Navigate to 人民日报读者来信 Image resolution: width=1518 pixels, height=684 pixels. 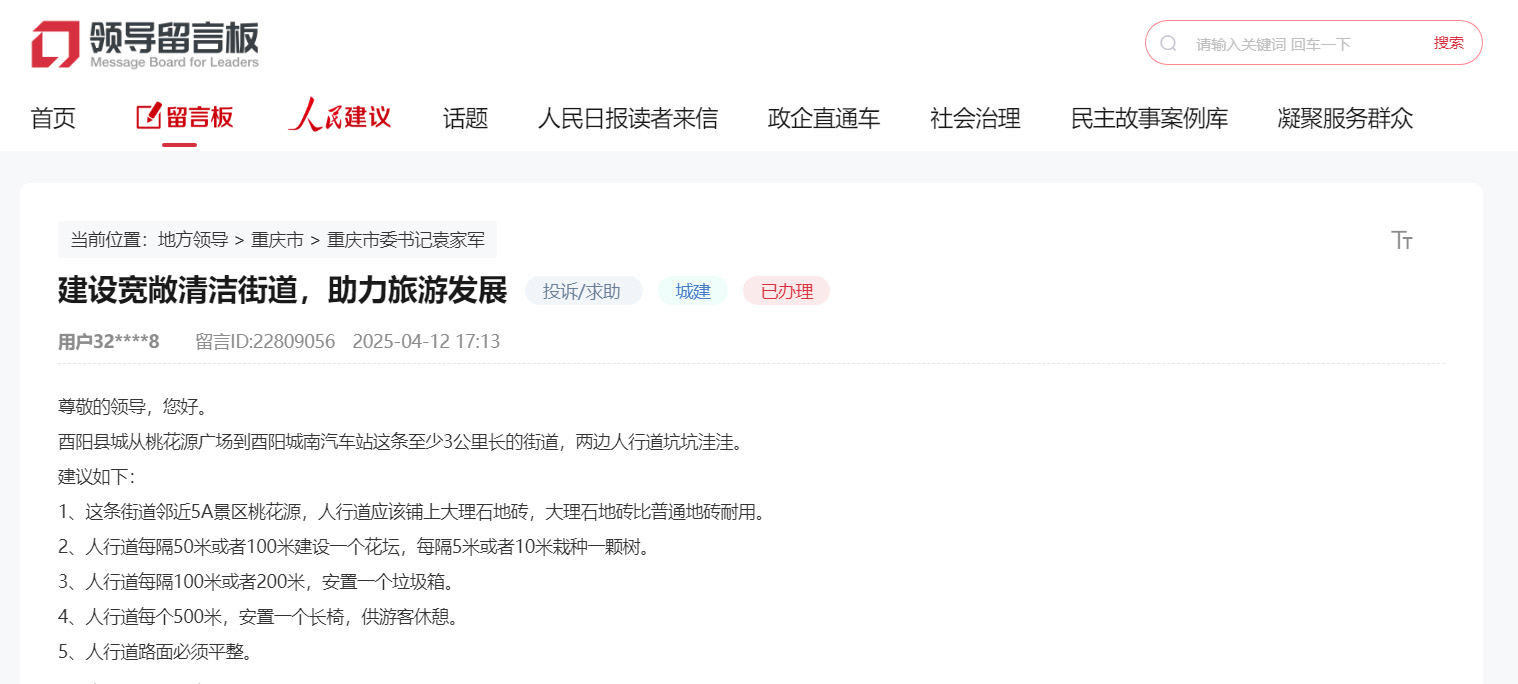pos(626,118)
